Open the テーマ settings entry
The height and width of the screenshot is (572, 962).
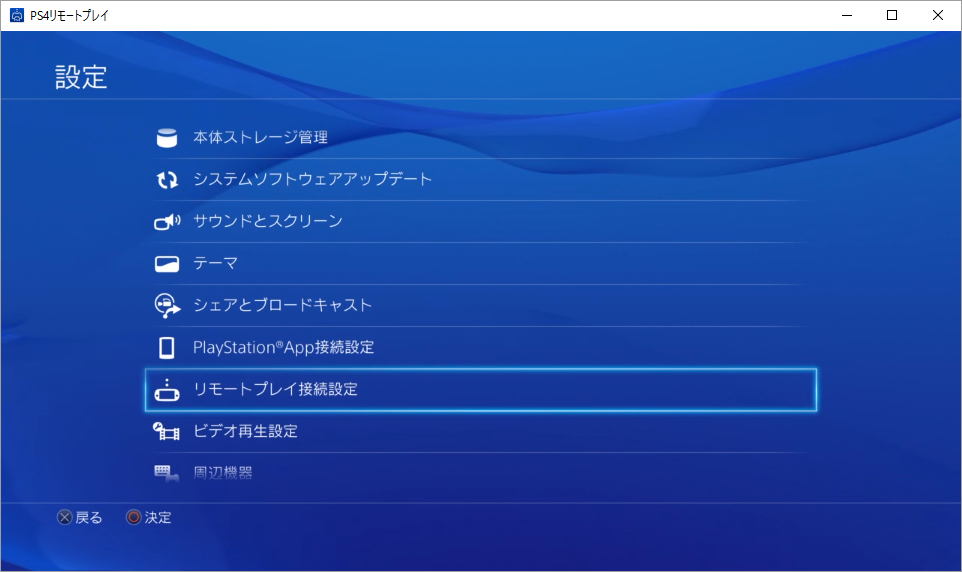tap(481, 264)
